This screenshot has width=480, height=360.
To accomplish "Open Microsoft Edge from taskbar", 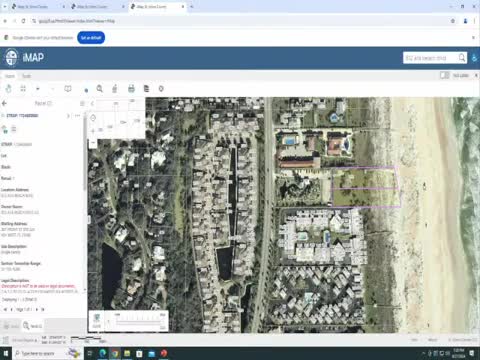I will pyautogui.click(x=102, y=353).
